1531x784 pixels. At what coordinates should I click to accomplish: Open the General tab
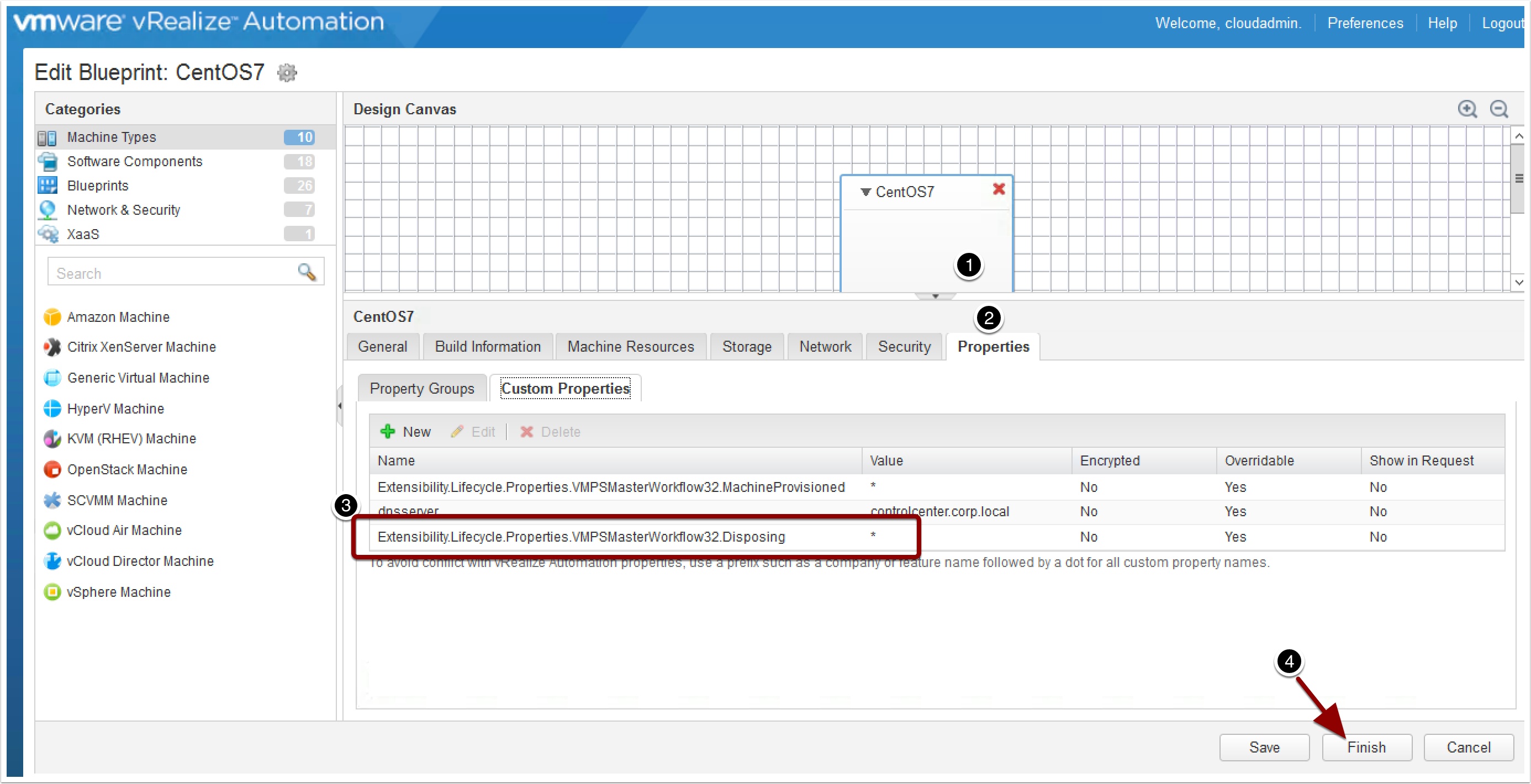pyautogui.click(x=383, y=347)
